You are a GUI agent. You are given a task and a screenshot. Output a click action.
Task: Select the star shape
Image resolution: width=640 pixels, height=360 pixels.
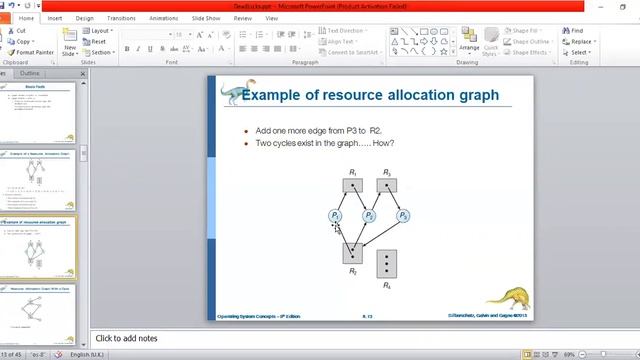coord(444,51)
